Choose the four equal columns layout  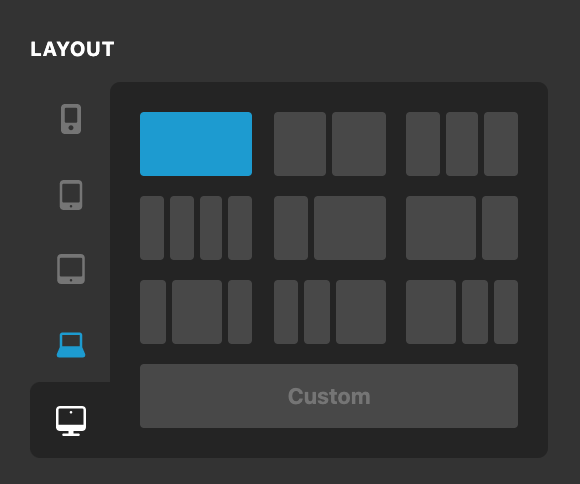pyautogui.click(x=196, y=228)
